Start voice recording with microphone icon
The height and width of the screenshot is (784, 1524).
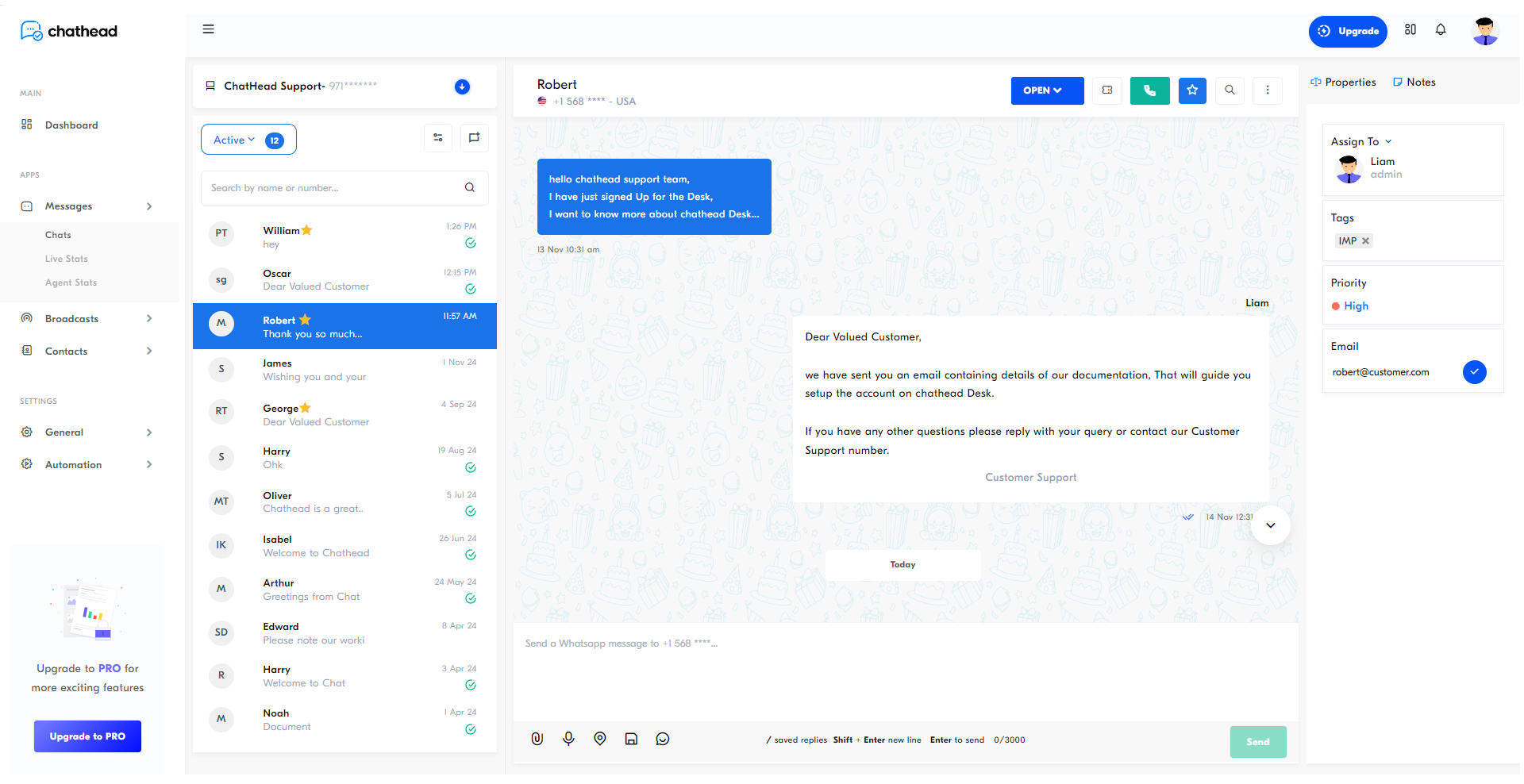click(x=568, y=739)
